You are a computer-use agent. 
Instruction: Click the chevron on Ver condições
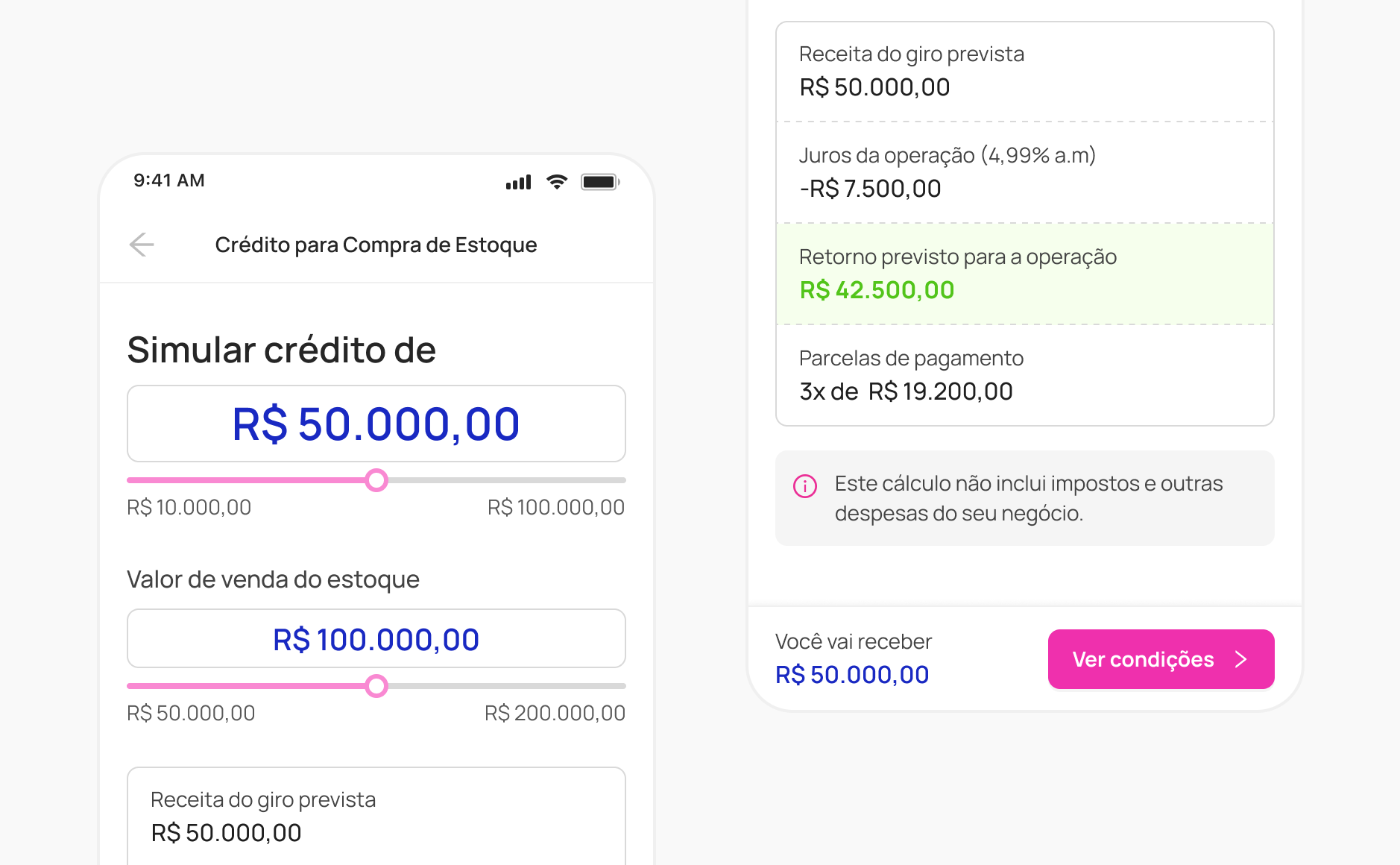1240,659
